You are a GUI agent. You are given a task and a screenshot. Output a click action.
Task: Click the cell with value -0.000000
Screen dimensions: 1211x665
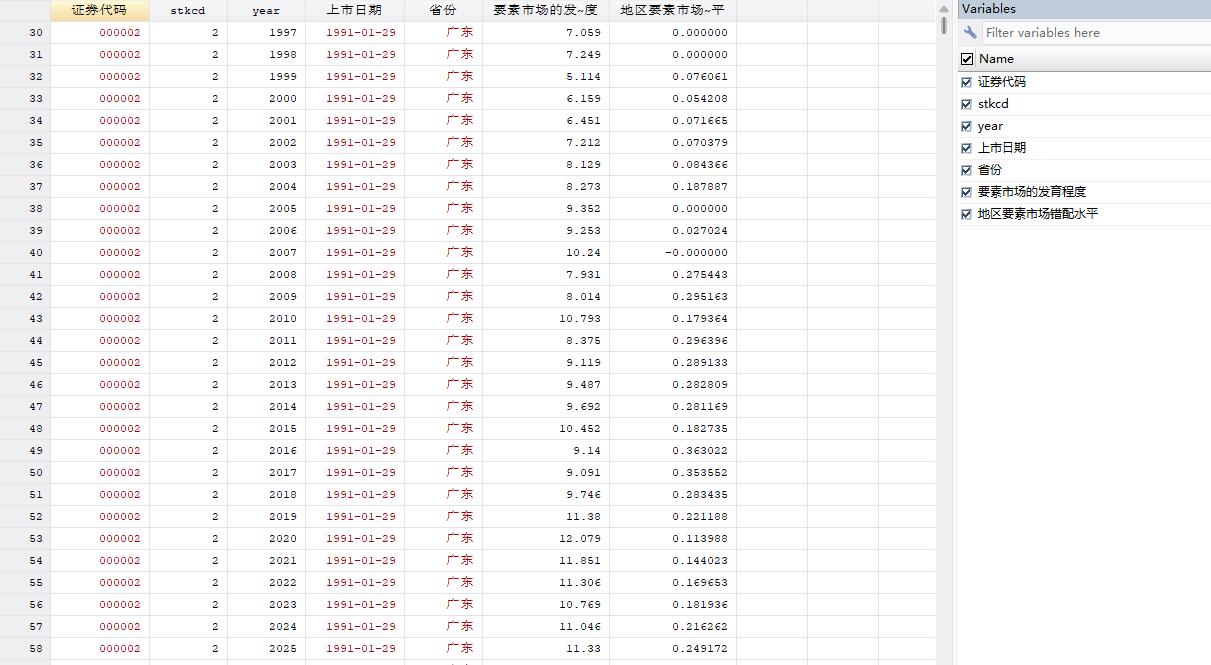[673, 252]
